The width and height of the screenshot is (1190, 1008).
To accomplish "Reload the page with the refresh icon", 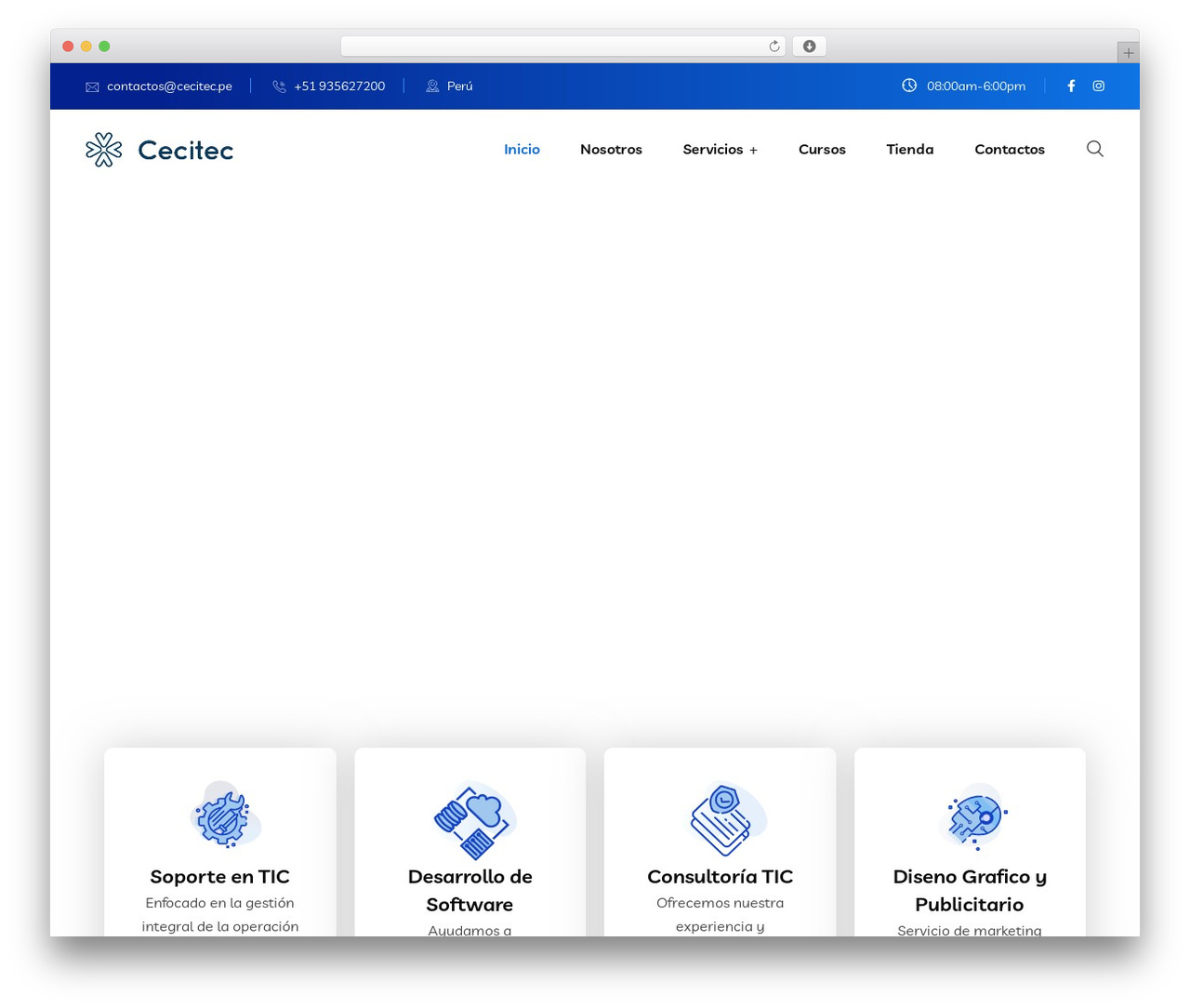I will click(774, 46).
